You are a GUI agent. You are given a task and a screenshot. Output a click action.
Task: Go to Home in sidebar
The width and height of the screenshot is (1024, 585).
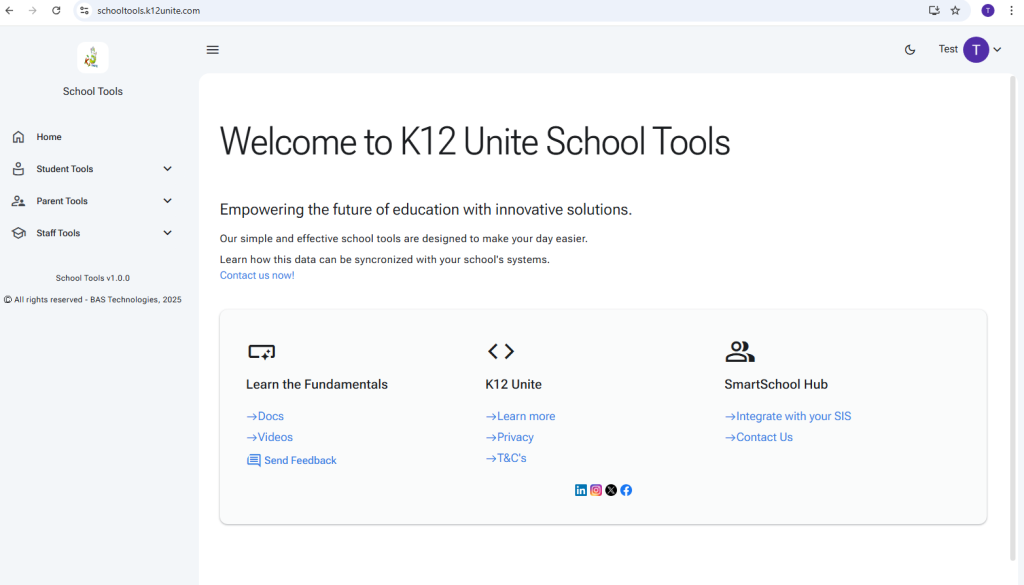(x=49, y=137)
